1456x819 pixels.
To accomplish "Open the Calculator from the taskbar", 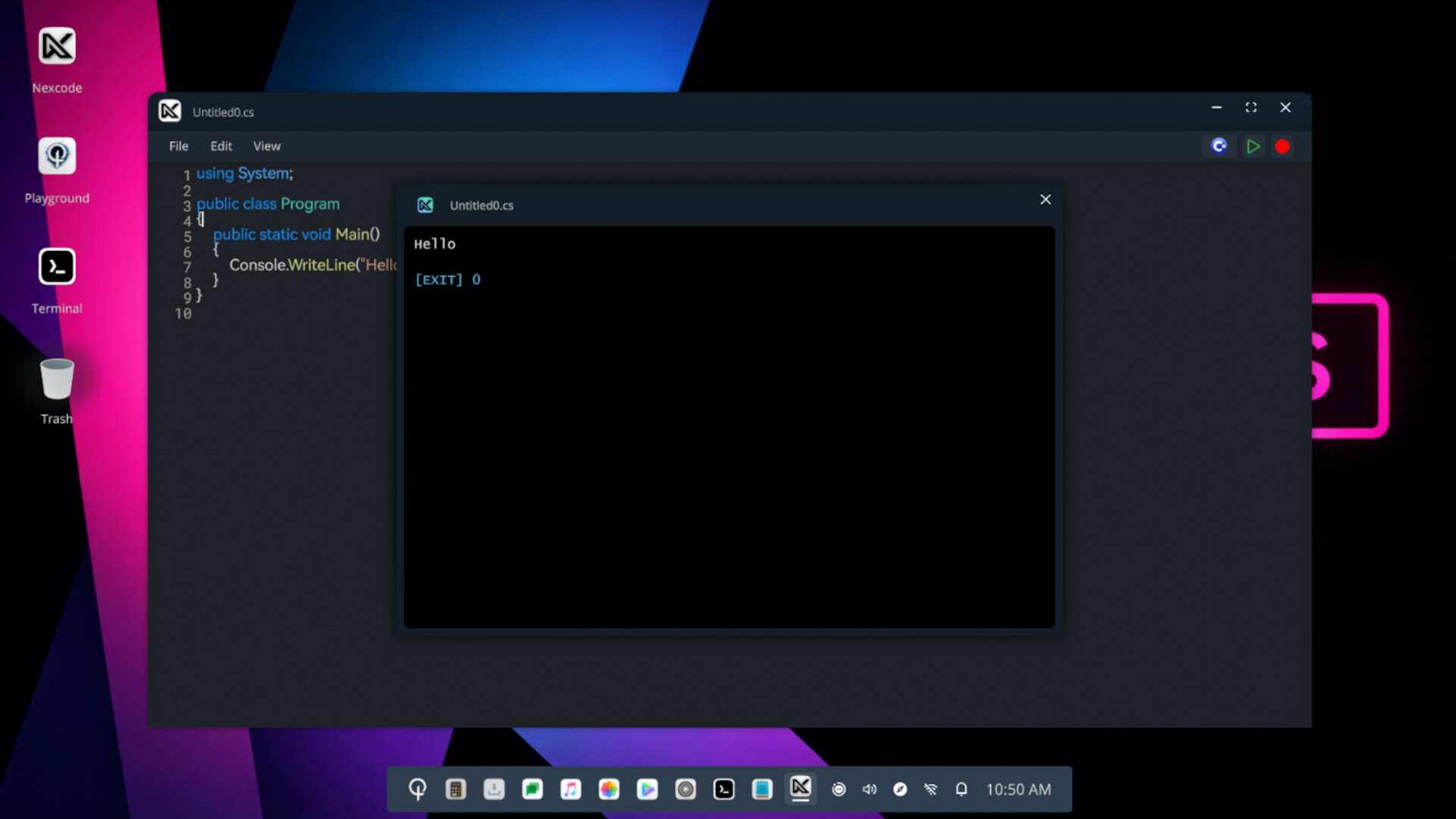I will 456,789.
